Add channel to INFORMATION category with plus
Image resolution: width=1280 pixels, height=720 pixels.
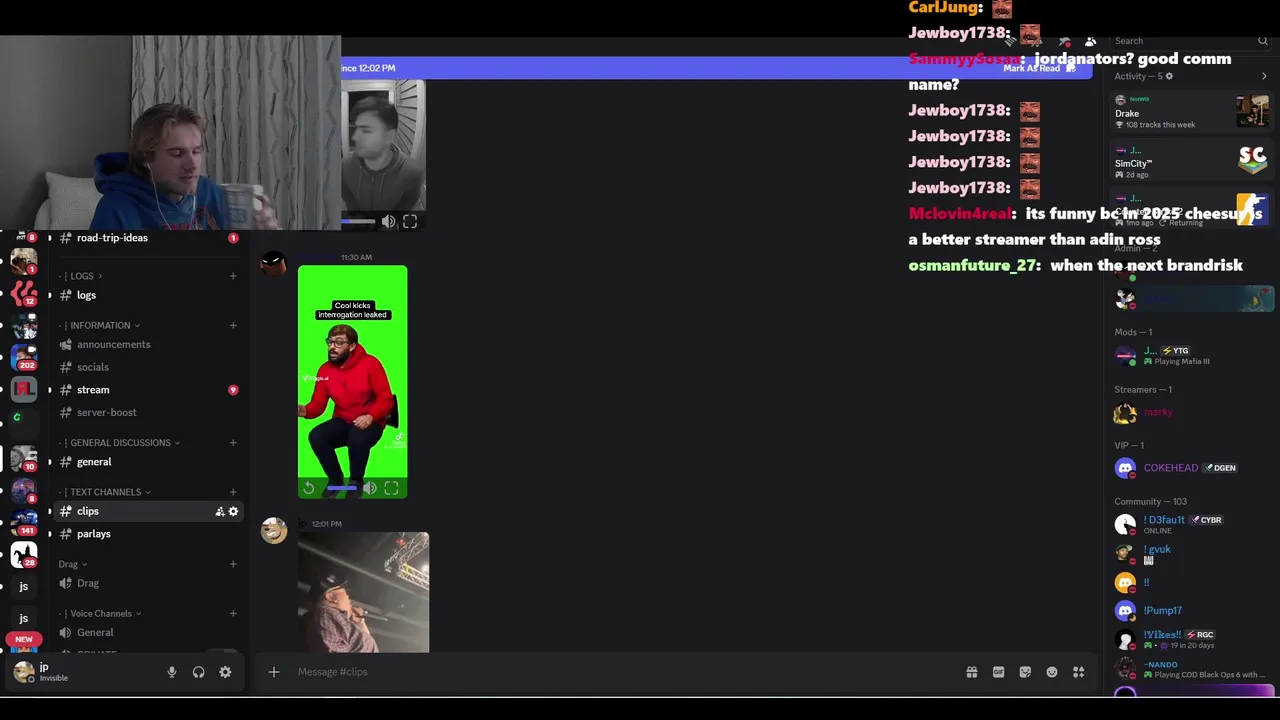(x=233, y=325)
